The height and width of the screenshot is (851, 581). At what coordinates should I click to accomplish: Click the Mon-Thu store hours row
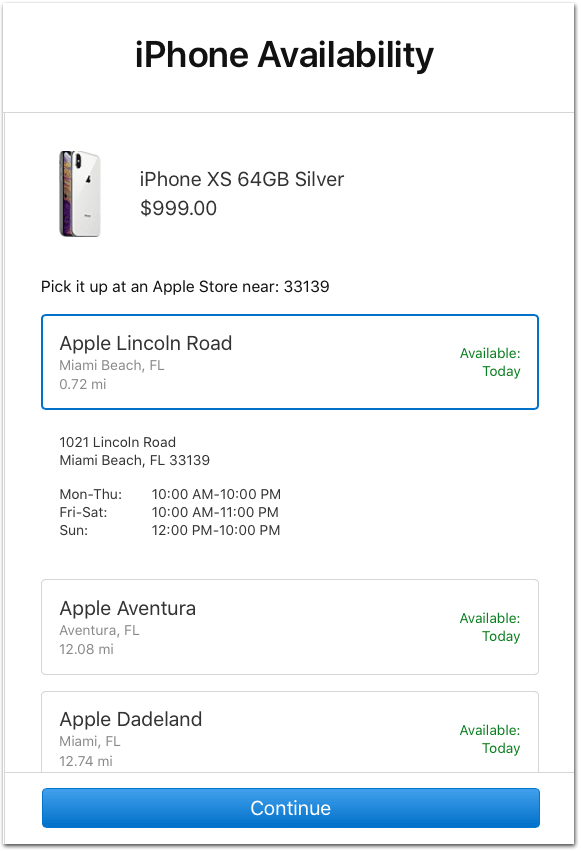pyautogui.click(x=170, y=494)
